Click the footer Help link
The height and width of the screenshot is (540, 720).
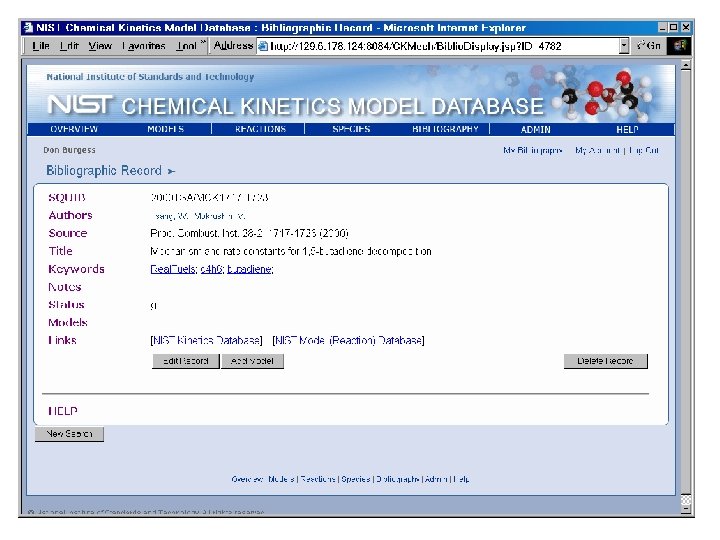461,479
